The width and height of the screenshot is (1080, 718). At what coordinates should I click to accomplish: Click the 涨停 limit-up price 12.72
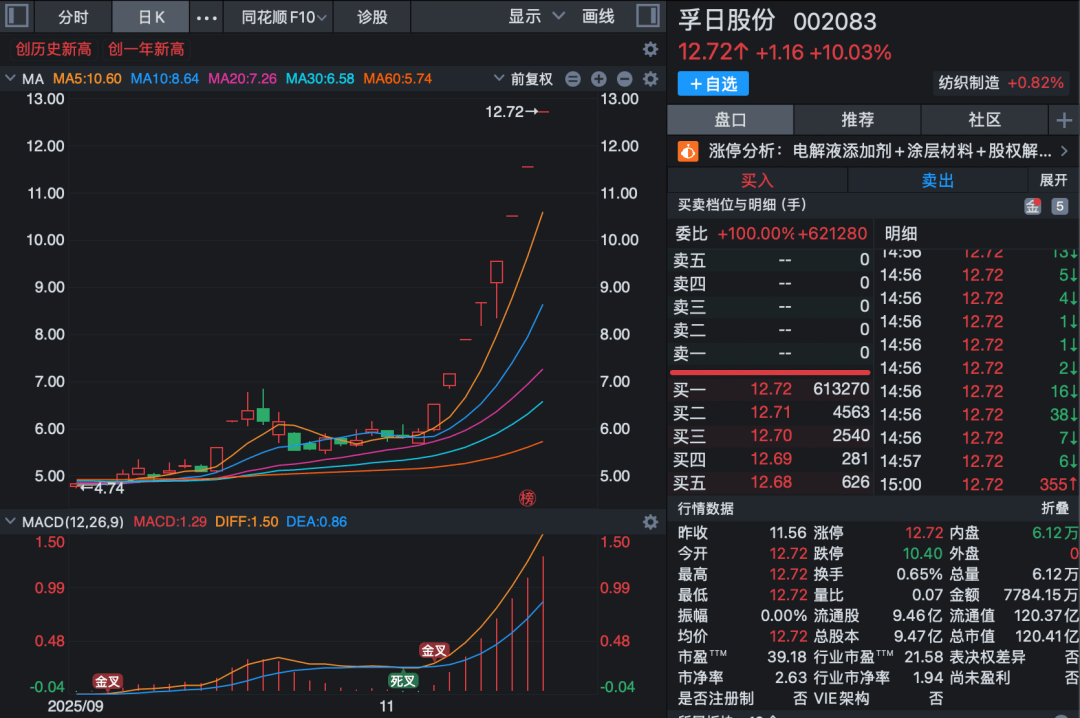point(924,533)
